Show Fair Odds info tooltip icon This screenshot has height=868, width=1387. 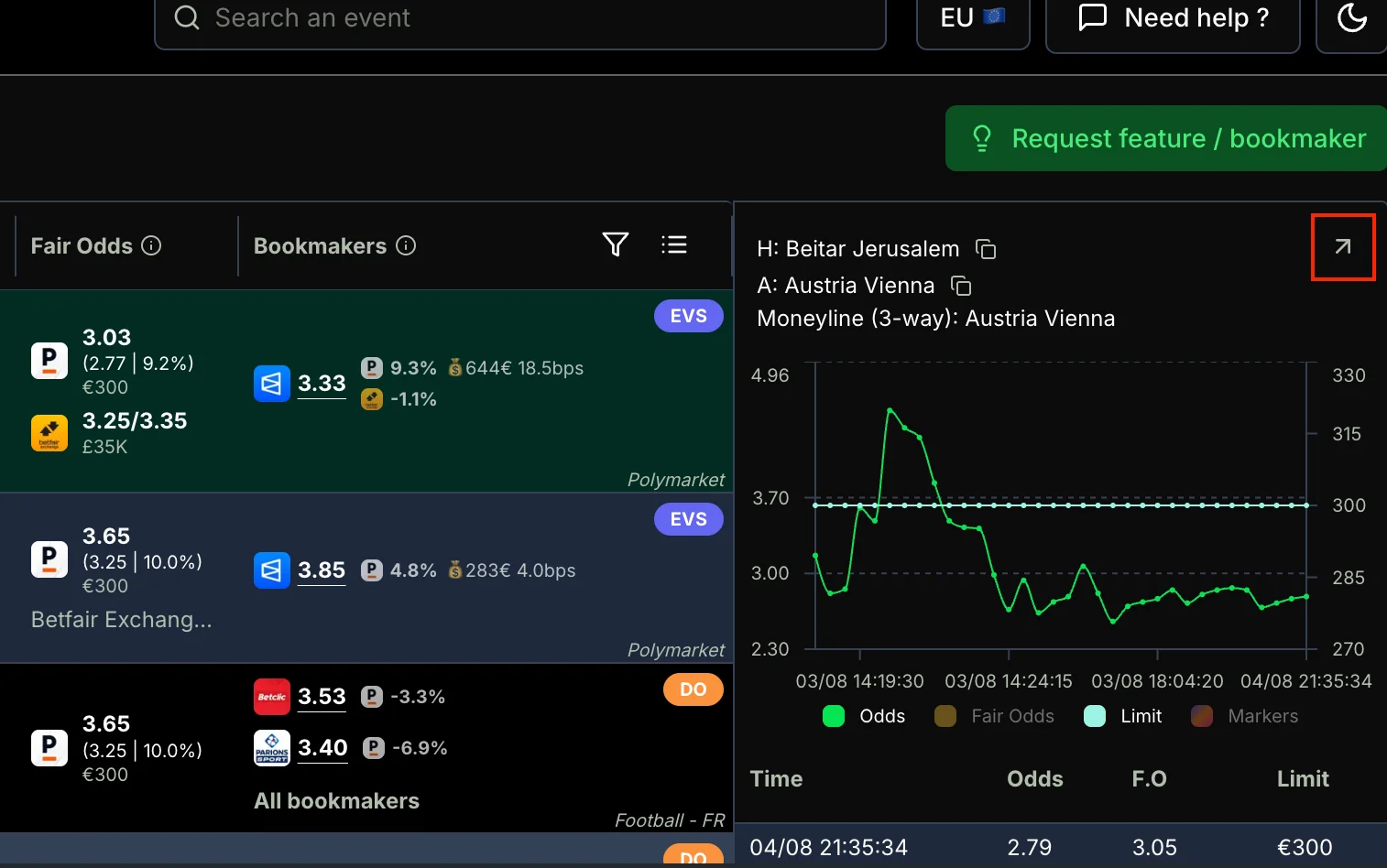click(152, 245)
